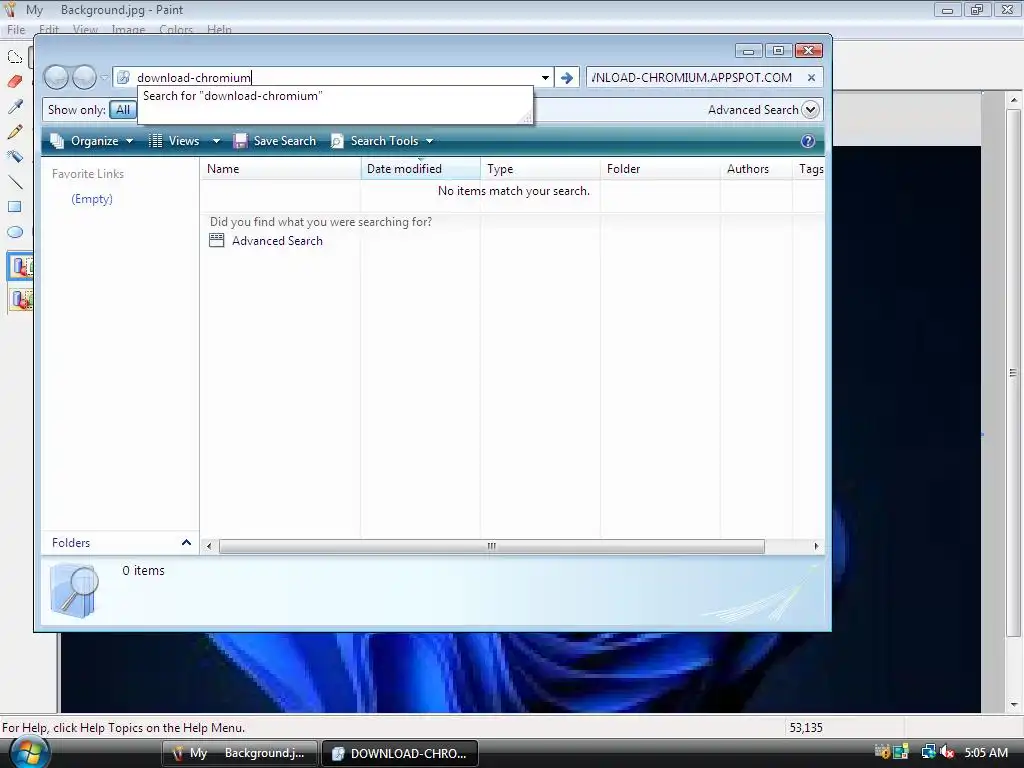1024x768 pixels.
Task: Click the Windows security alert tray icon
Action: pyautogui.click(x=882, y=752)
